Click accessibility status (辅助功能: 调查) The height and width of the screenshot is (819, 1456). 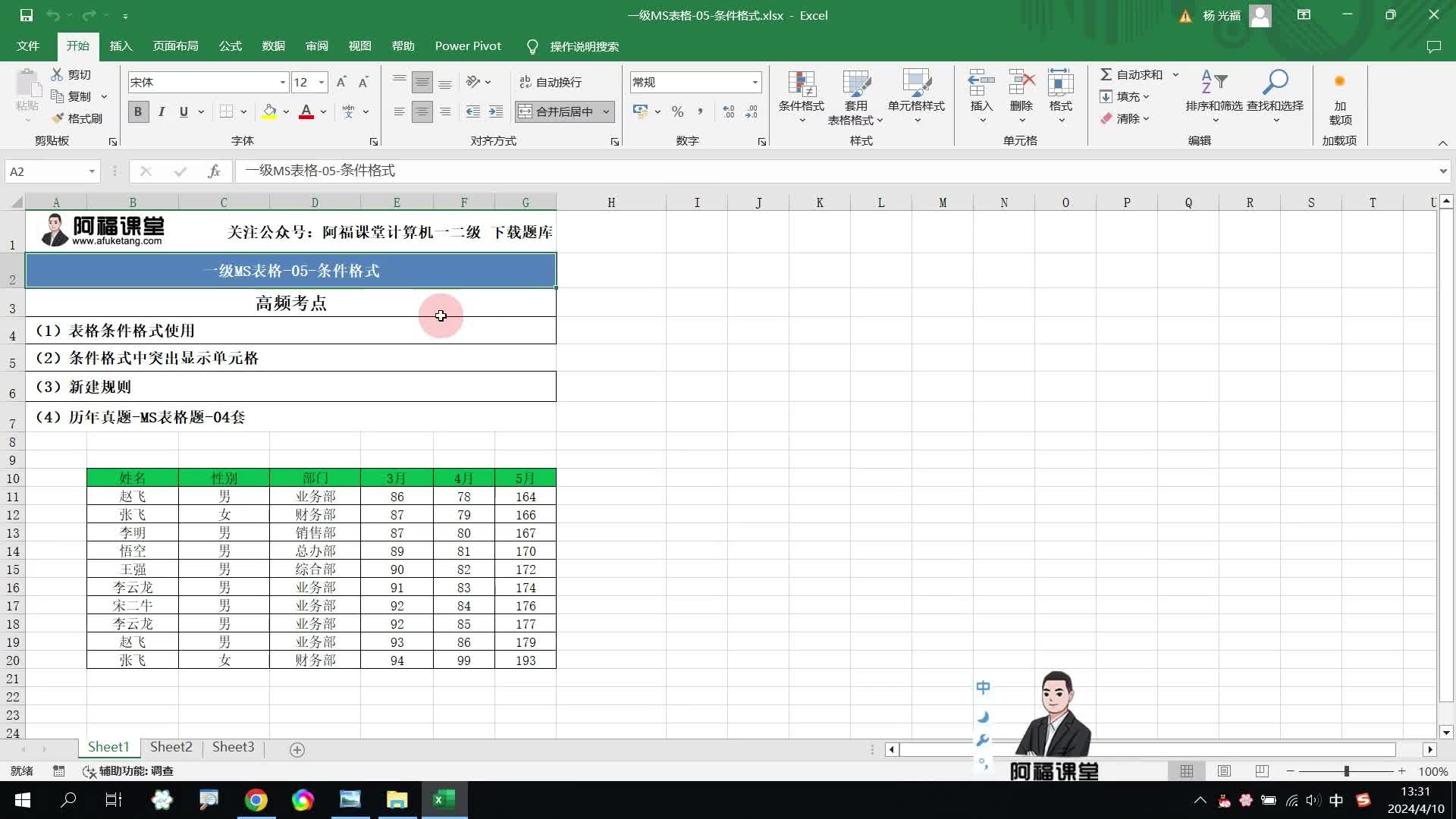(x=128, y=771)
